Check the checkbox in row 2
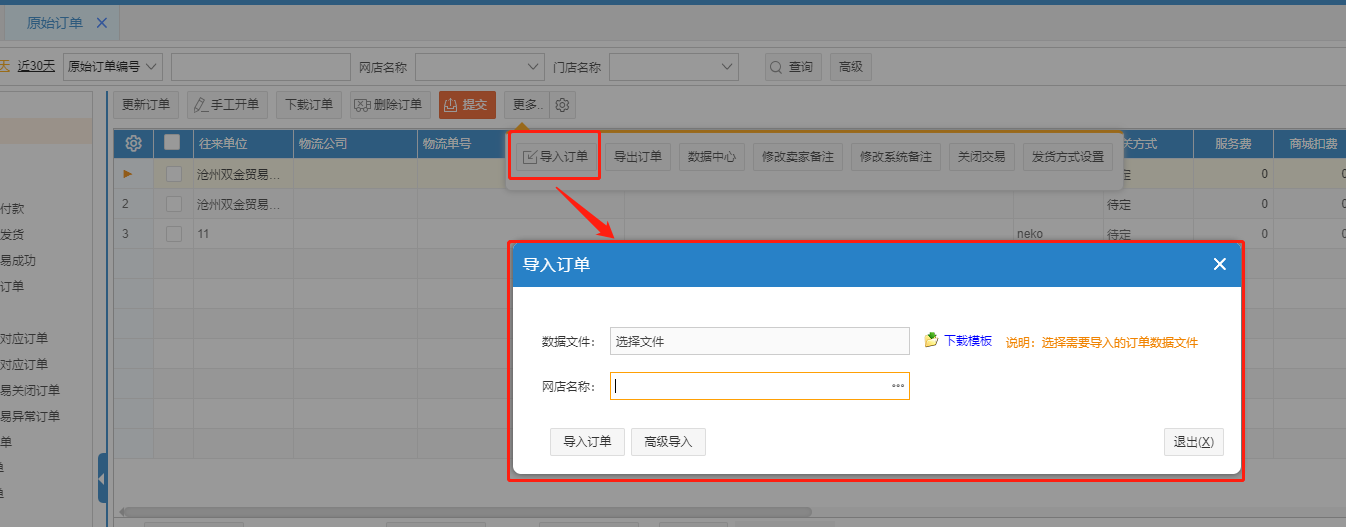The width and height of the screenshot is (1346, 527). click(x=174, y=204)
